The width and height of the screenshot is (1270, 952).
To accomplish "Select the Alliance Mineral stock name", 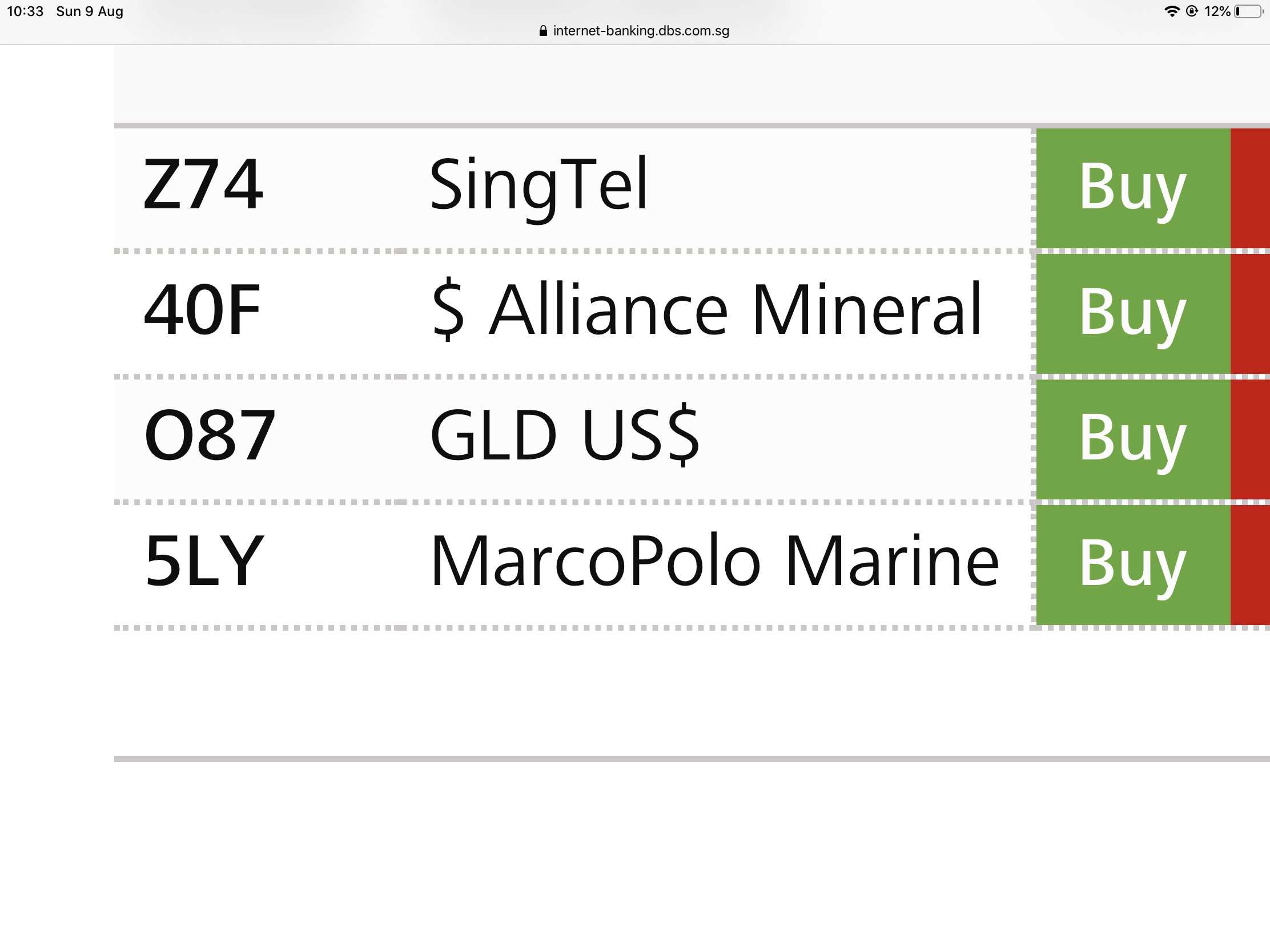I will (x=706, y=310).
